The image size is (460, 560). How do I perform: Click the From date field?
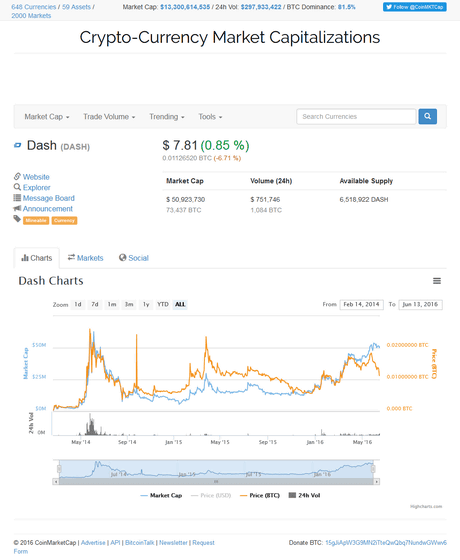(x=361, y=305)
